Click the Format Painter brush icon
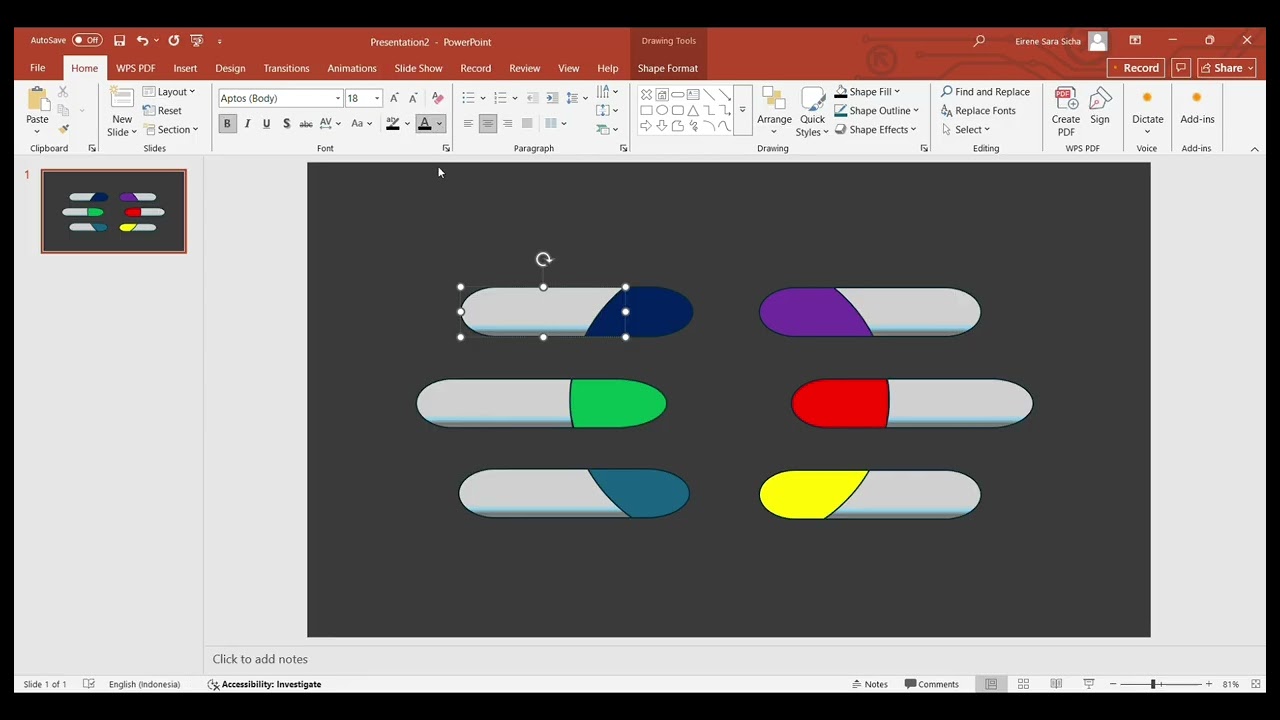The image size is (1280, 720). coord(63,129)
